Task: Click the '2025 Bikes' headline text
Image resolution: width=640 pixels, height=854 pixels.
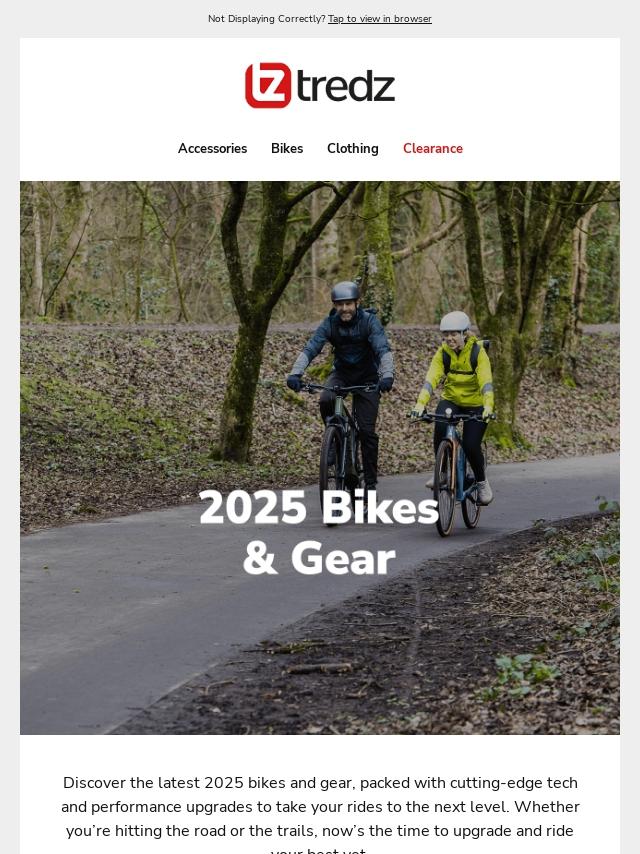Action: (x=319, y=508)
